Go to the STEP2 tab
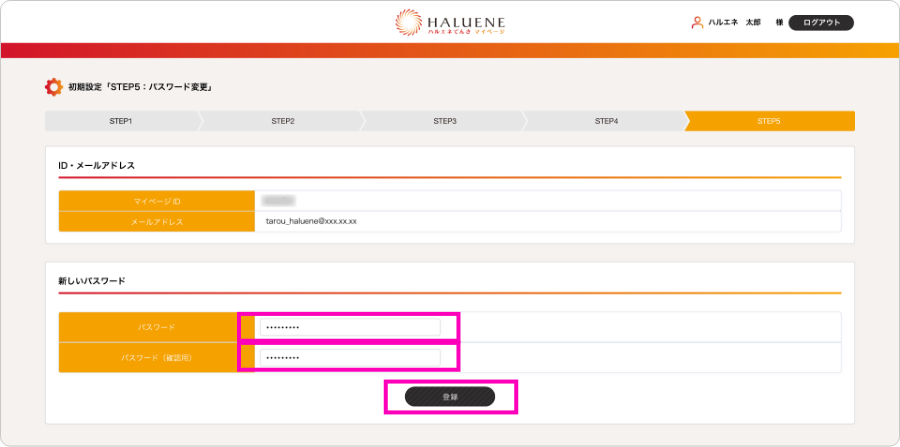900x447 pixels. tap(283, 121)
